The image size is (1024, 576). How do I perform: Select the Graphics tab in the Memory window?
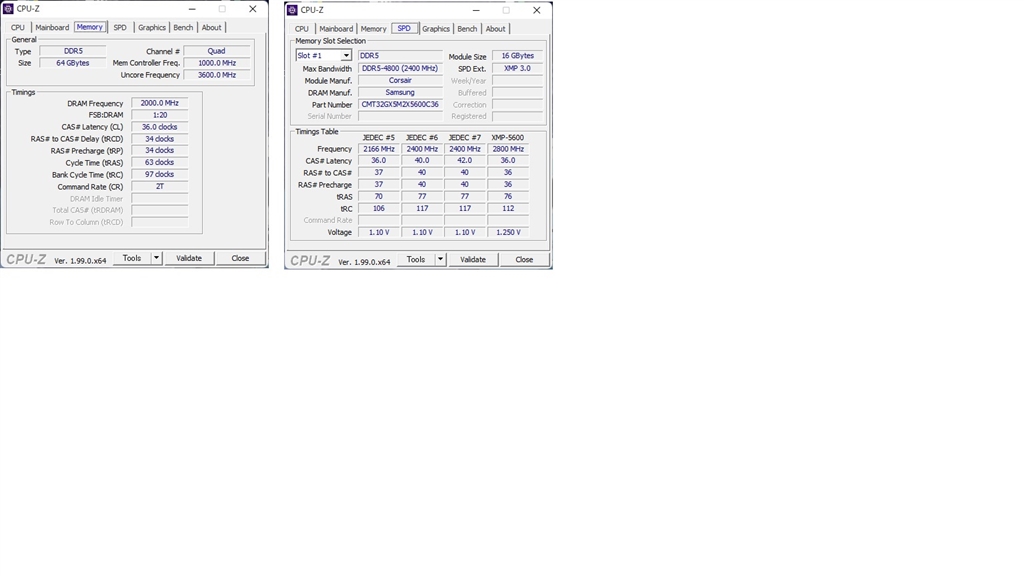coord(152,28)
